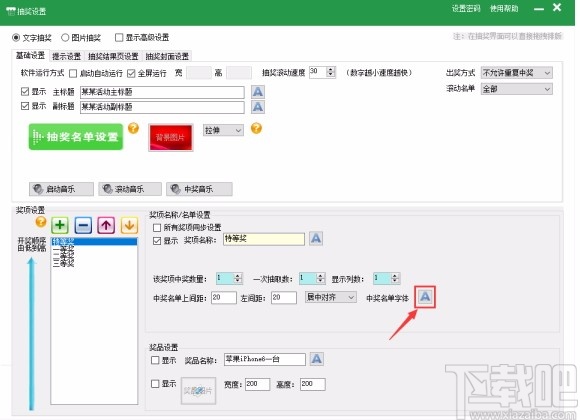
Task: Edit prize picture height field
Action: [313, 384]
